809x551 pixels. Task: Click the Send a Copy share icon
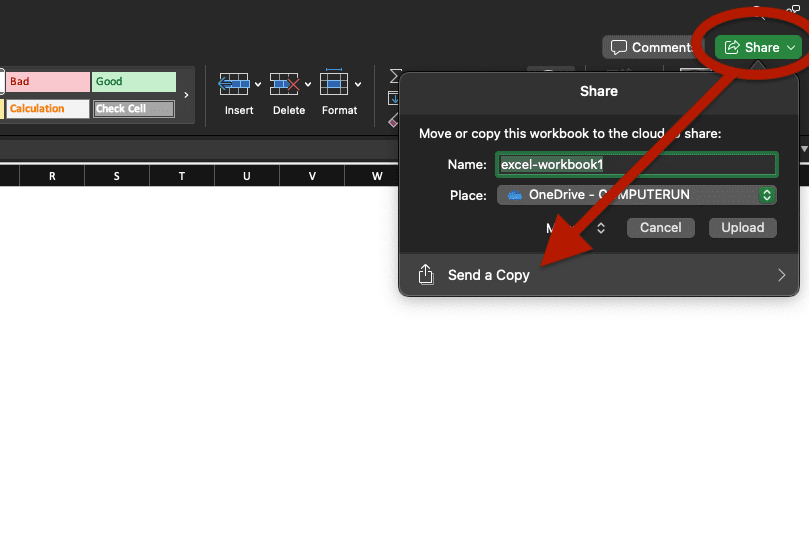[426, 275]
